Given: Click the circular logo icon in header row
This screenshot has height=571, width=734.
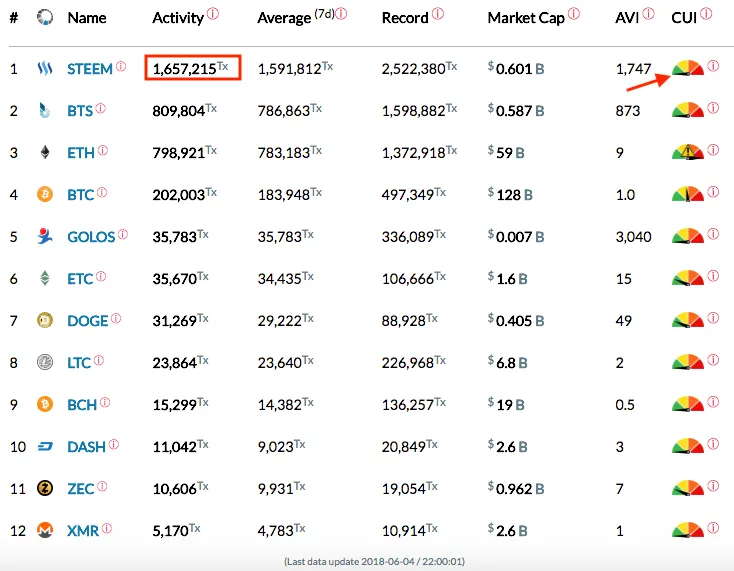Looking at the screenshot, I should [45, 17].
